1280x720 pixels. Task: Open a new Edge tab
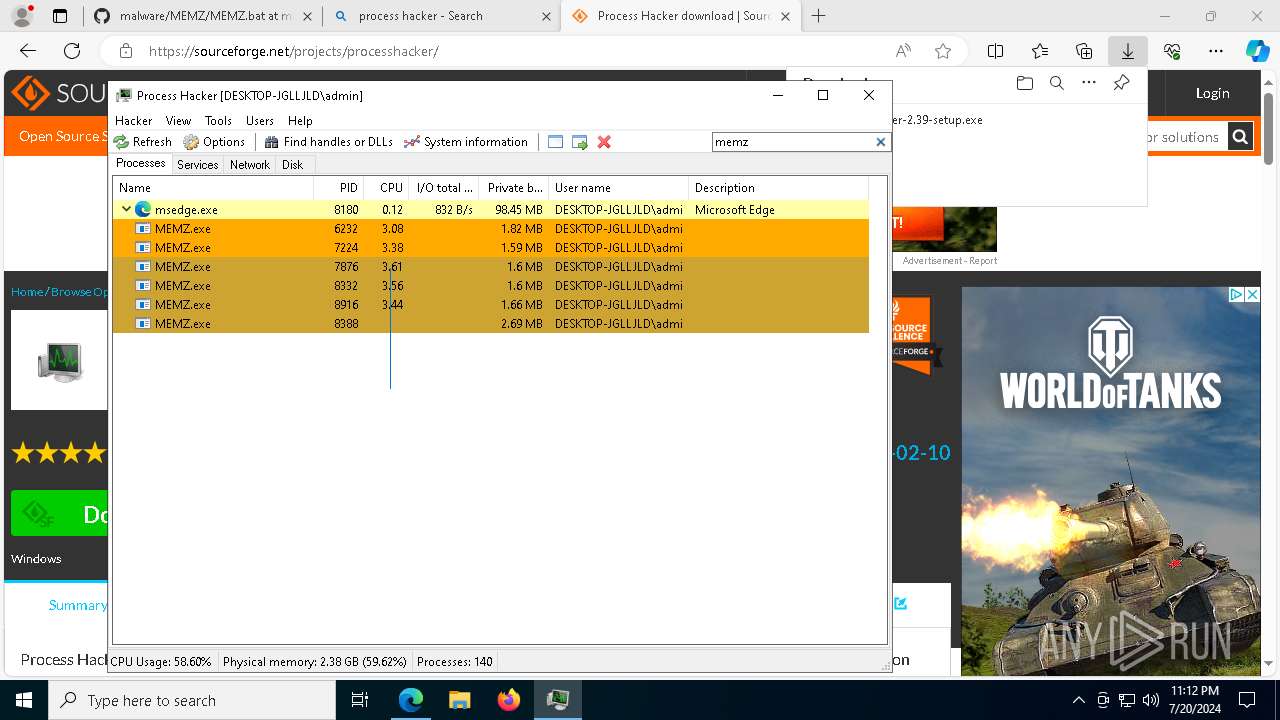pyautogui.click(x=819, y=16)
